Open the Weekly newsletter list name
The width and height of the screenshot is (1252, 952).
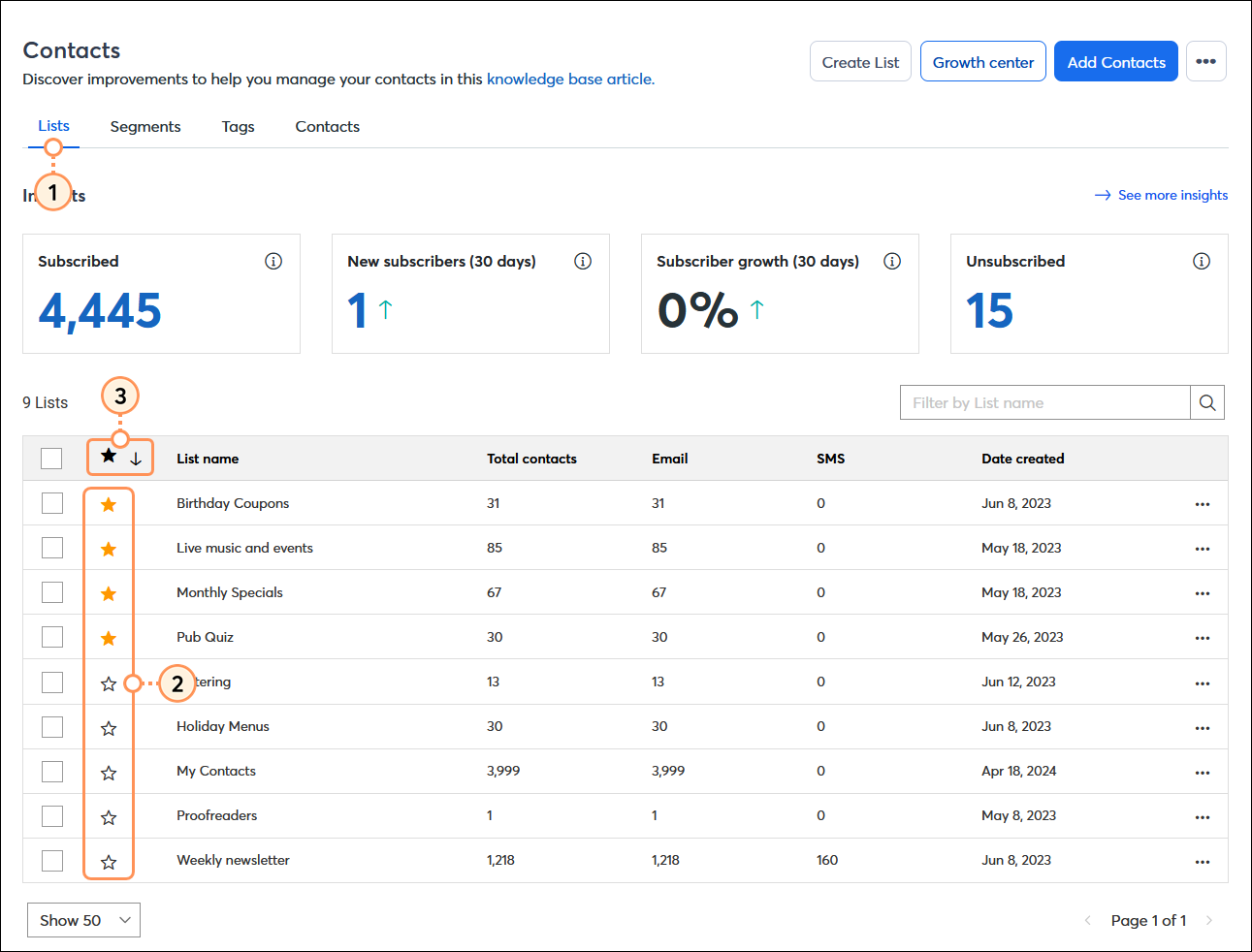pos(233,860)
